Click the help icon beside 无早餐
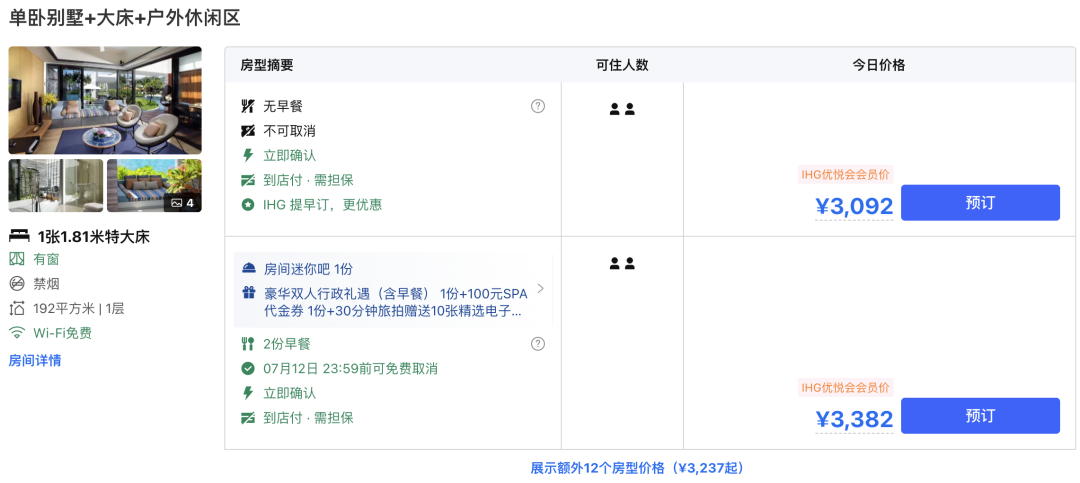Screen dimensions: 1080x483 coord(538,106)
